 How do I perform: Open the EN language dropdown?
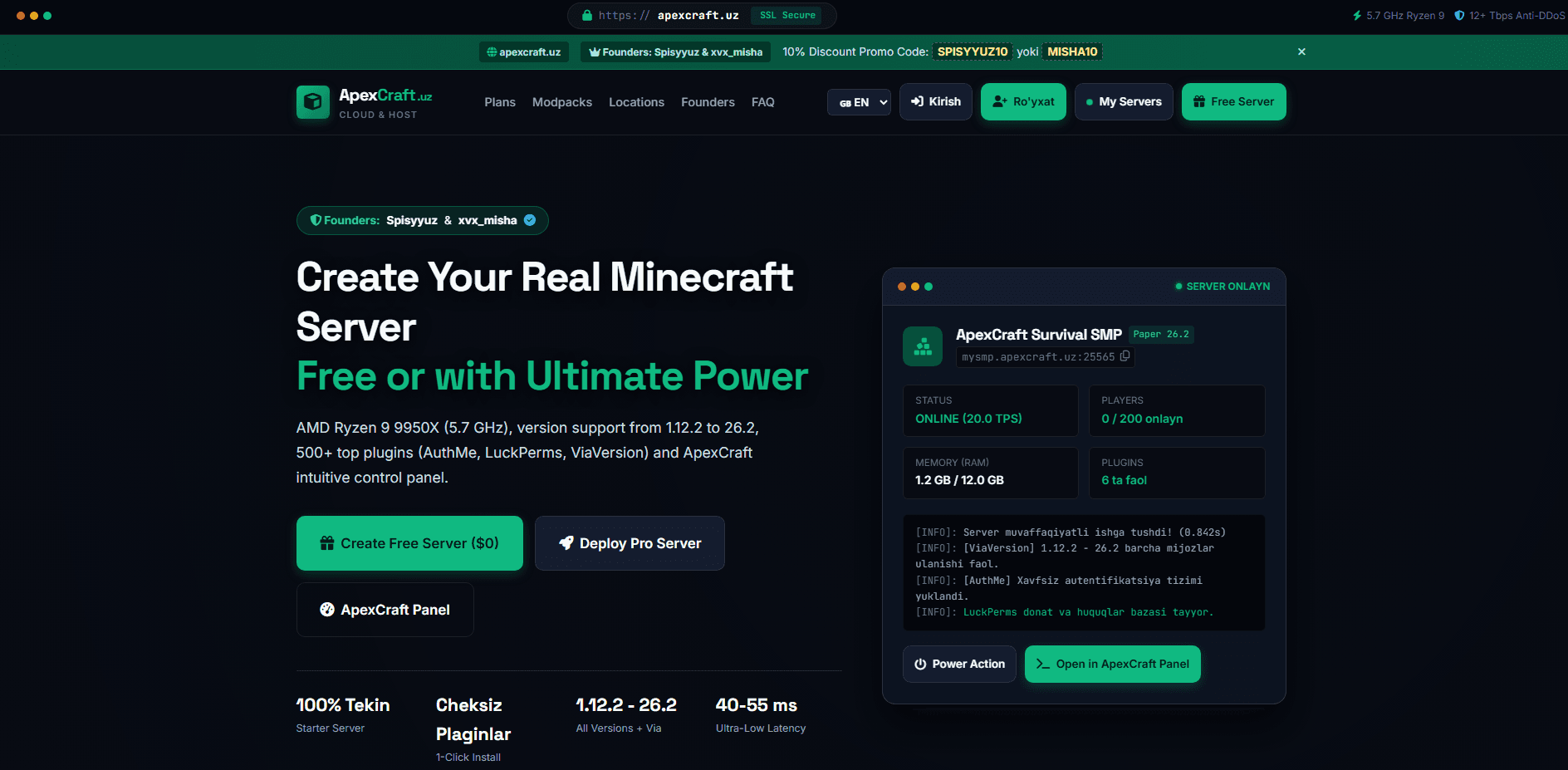click(x=859, y=102)
